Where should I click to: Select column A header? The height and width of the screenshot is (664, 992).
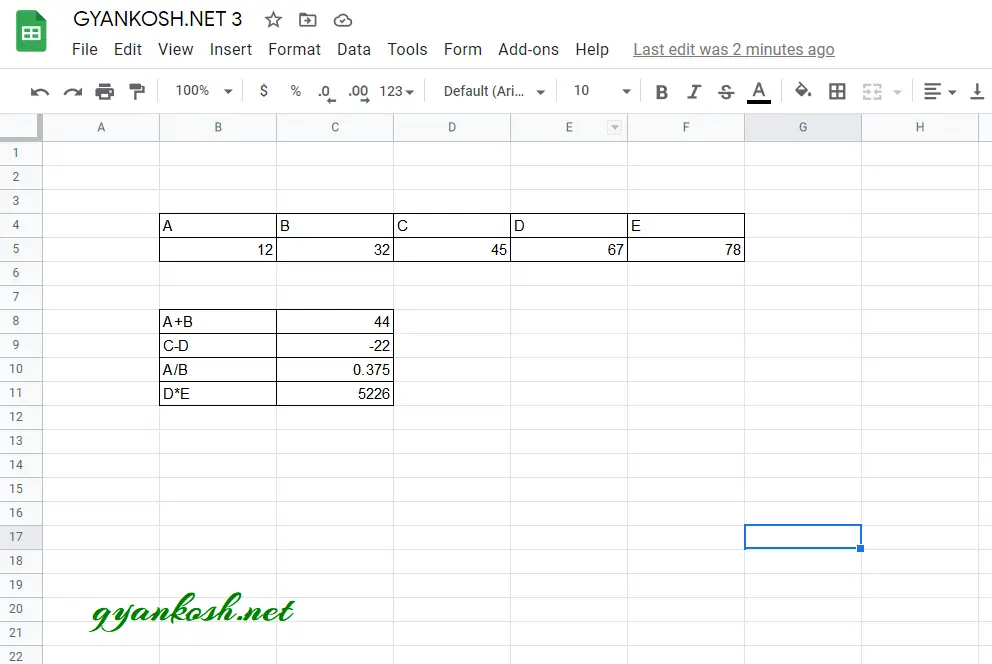(101, 127)
